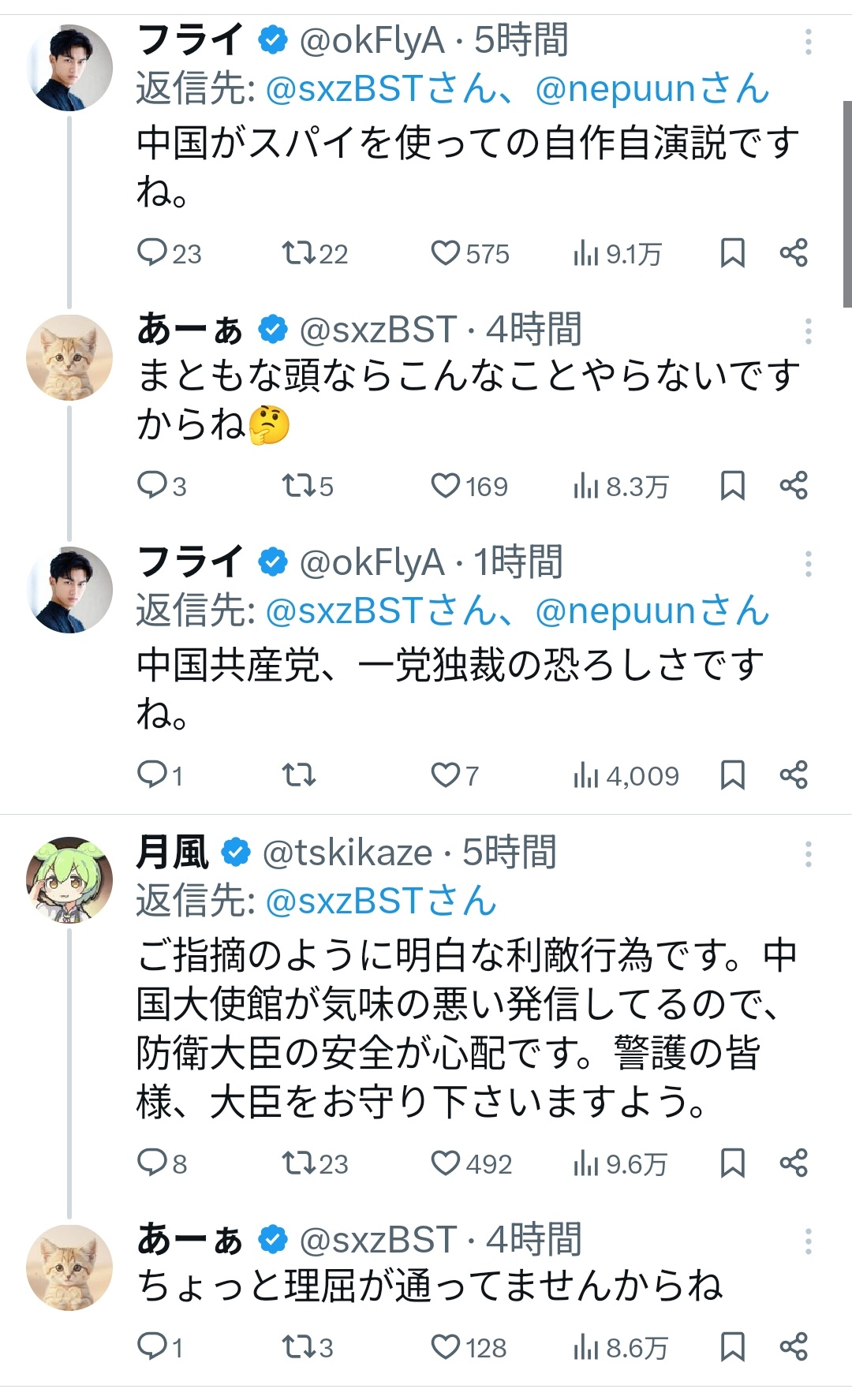Open more options for 月風's tweet
The height and width of the screenshot is (1400, 852).
click(808, 854)
